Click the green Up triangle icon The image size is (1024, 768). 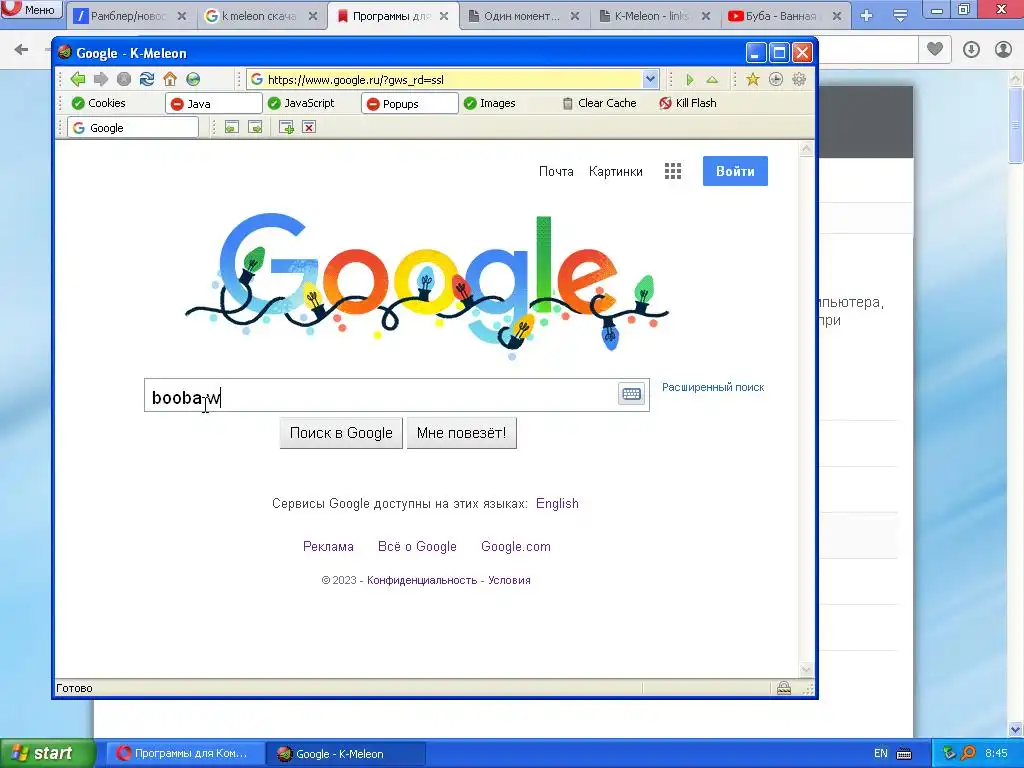[x=712, y=79]
